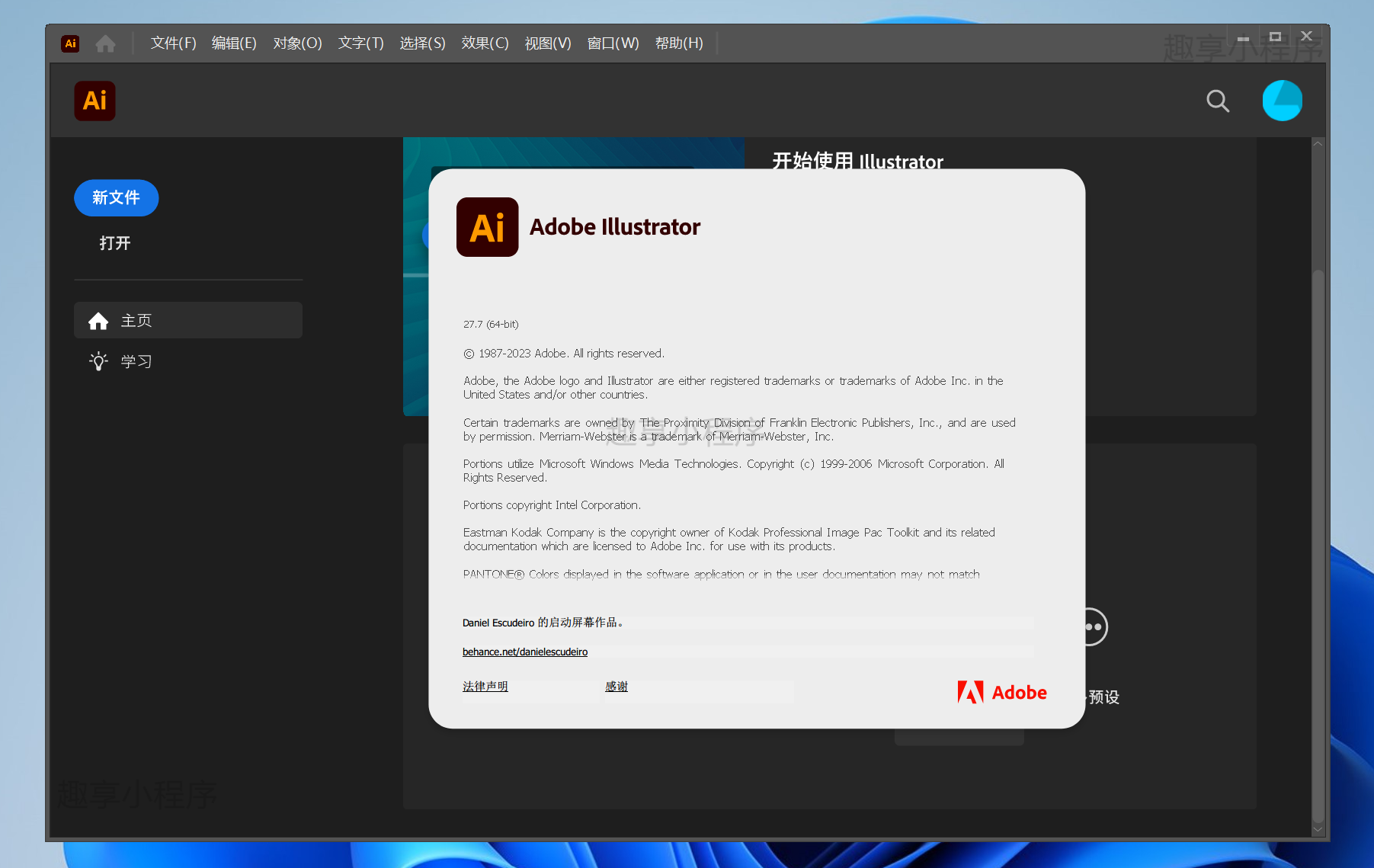Click the Adobe Illustrator dialog title
The image size is (1374, 868).
click(x=615, y=227)
